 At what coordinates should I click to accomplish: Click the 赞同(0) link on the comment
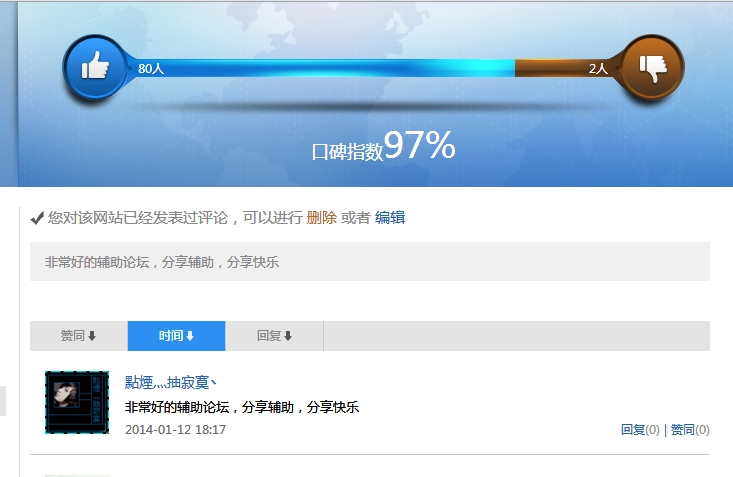point(690,429)
